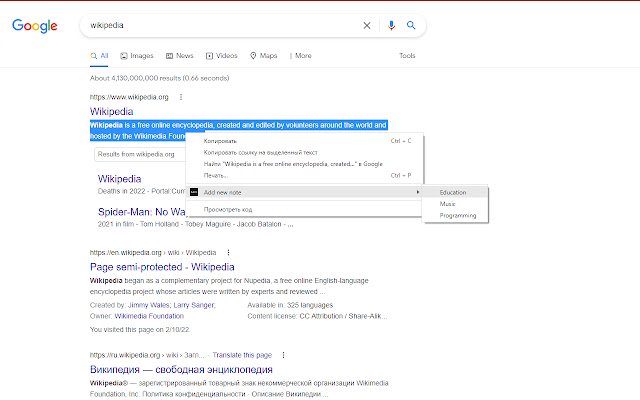Click the magnifier search icon
Screen dimensions: 640x400
click(411, 25)
